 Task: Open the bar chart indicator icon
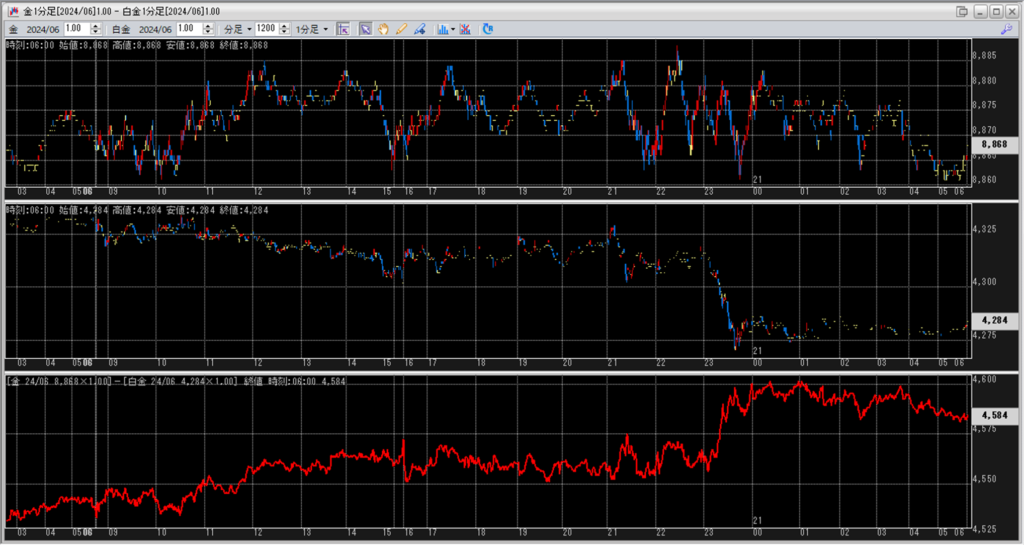pos(442,29)
